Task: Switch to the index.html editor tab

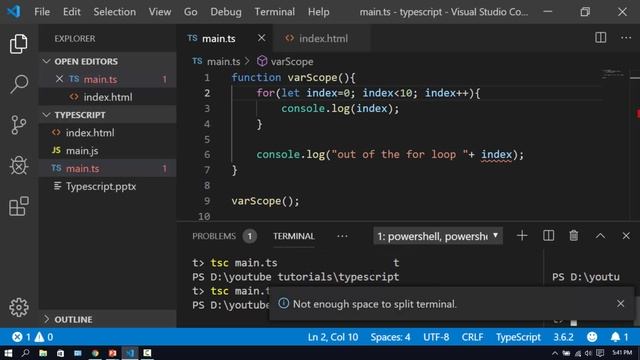Action: 322,38
